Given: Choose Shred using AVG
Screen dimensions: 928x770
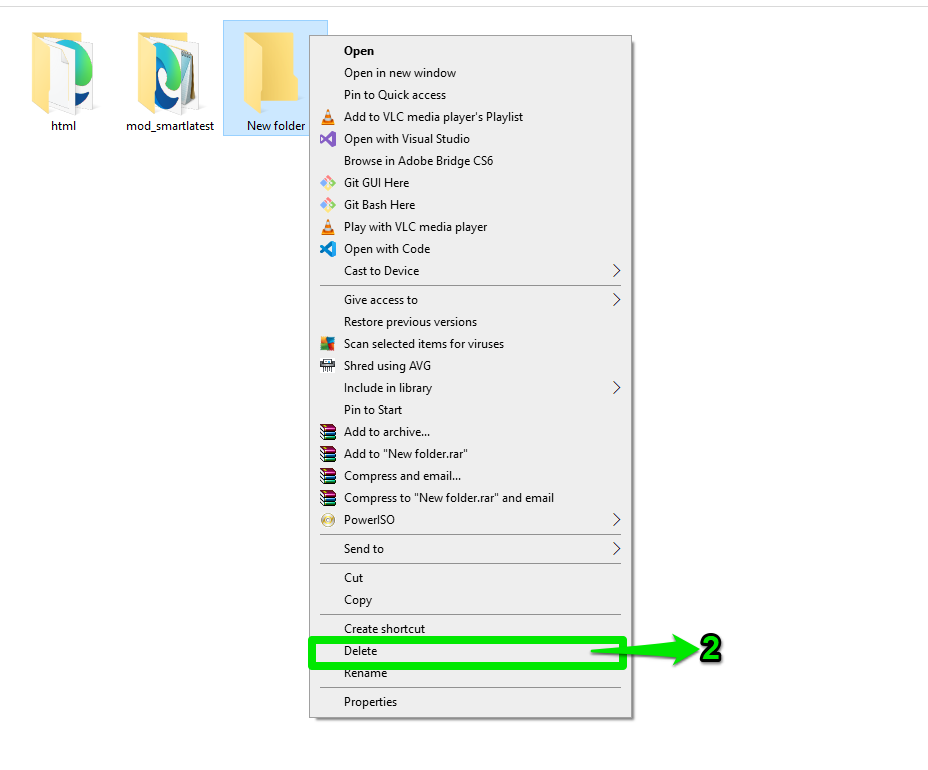Looking at the screenshot, I should point(471,366).
